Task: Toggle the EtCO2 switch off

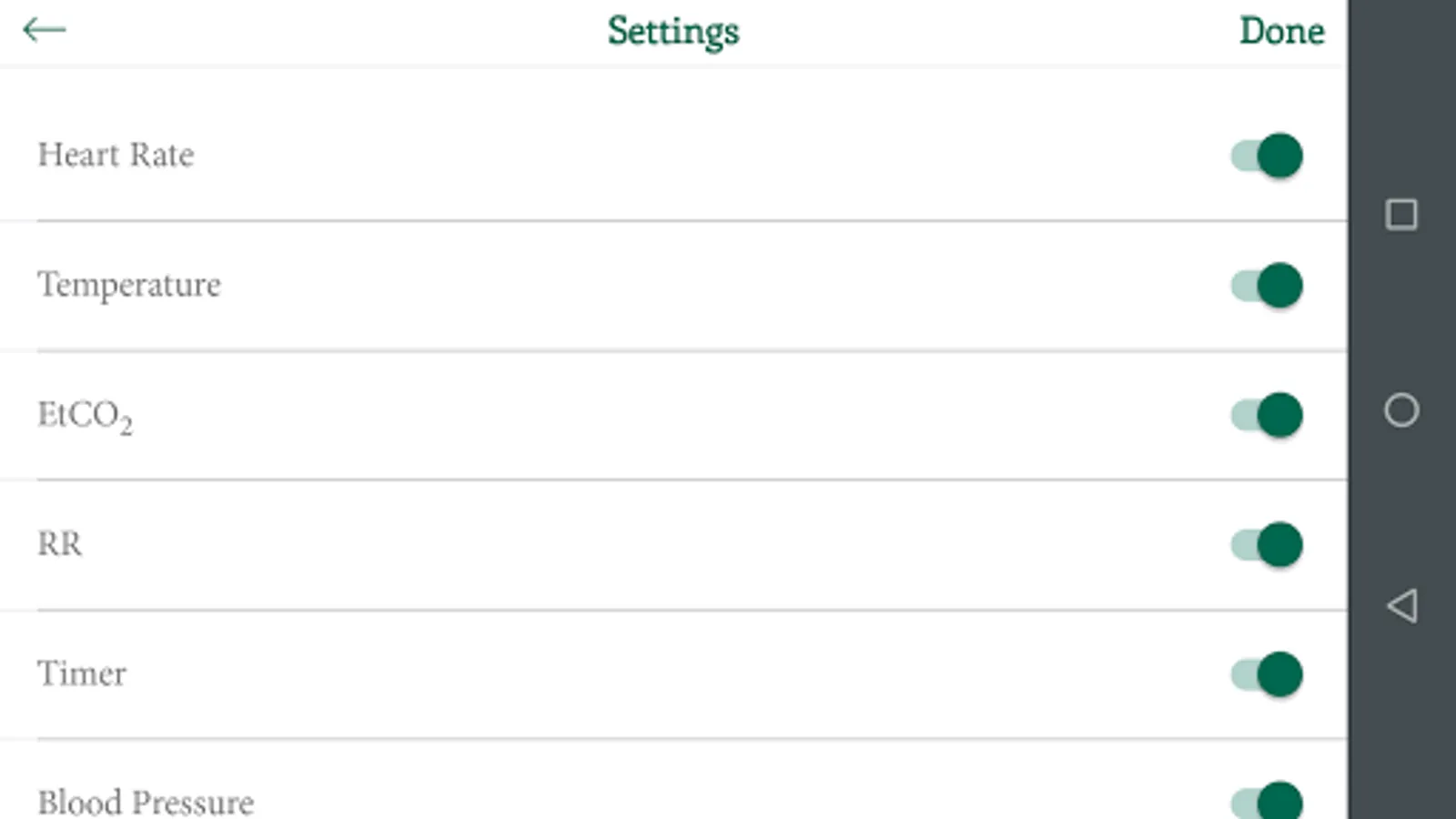Action: 1267,415
